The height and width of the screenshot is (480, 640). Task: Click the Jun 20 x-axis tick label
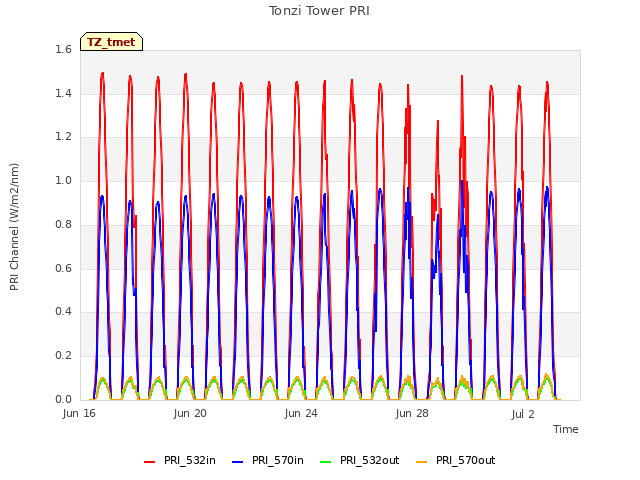coord(190,413)
